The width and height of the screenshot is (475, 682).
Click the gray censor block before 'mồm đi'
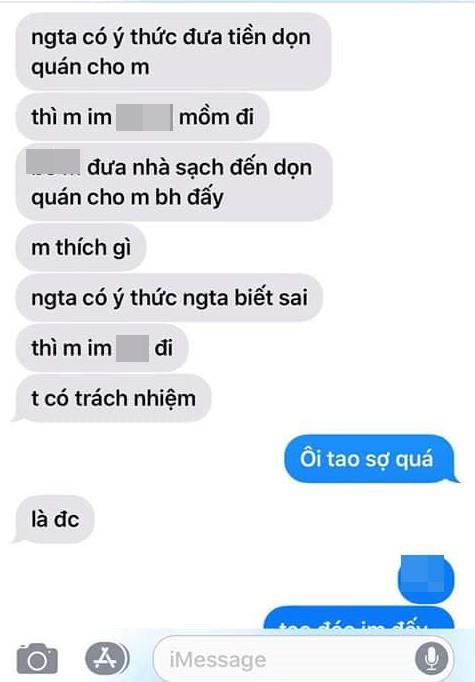pyautogui.click(x=144, y=117)
